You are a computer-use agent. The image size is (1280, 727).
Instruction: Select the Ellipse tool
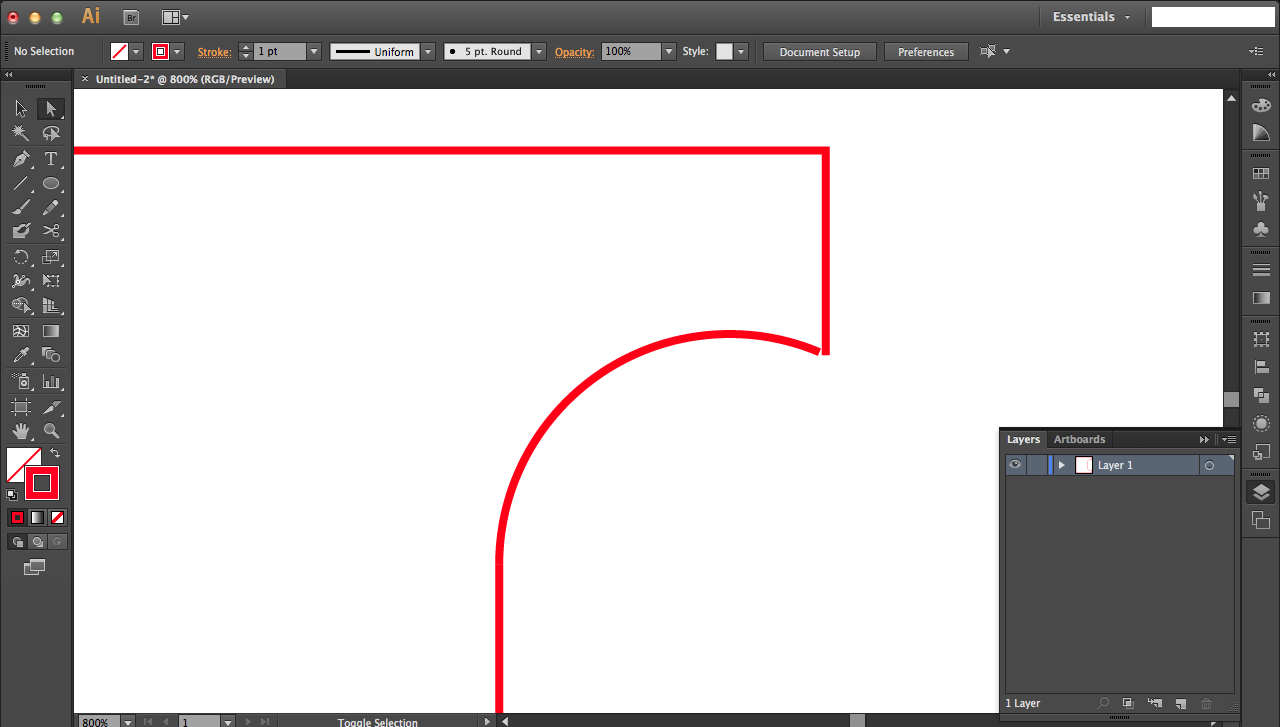51,183
